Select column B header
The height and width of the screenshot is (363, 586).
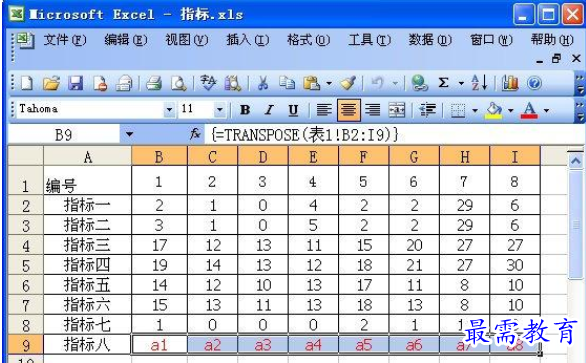[x=159, y=156]
